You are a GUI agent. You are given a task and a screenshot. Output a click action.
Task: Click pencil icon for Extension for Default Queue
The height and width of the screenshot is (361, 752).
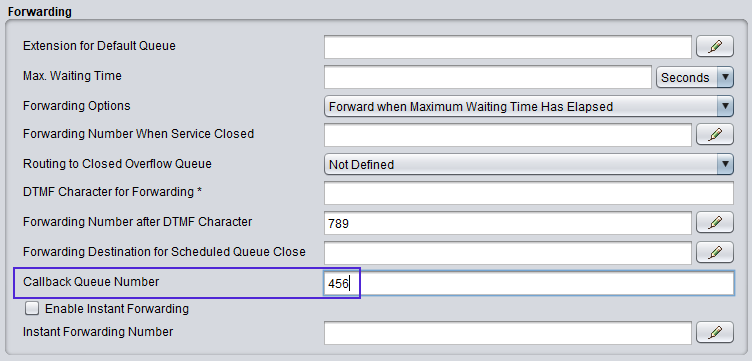tap(715, 47)
